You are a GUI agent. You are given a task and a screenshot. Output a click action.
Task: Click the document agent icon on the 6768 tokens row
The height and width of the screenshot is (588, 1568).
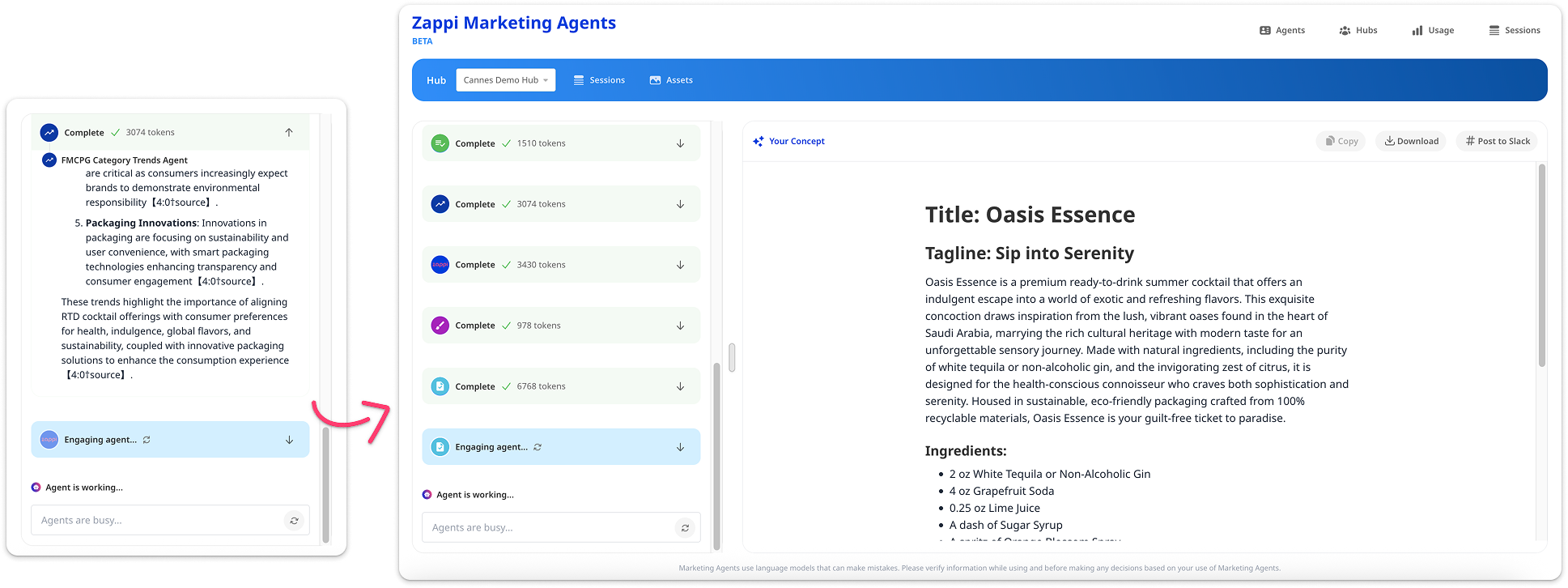440,386
